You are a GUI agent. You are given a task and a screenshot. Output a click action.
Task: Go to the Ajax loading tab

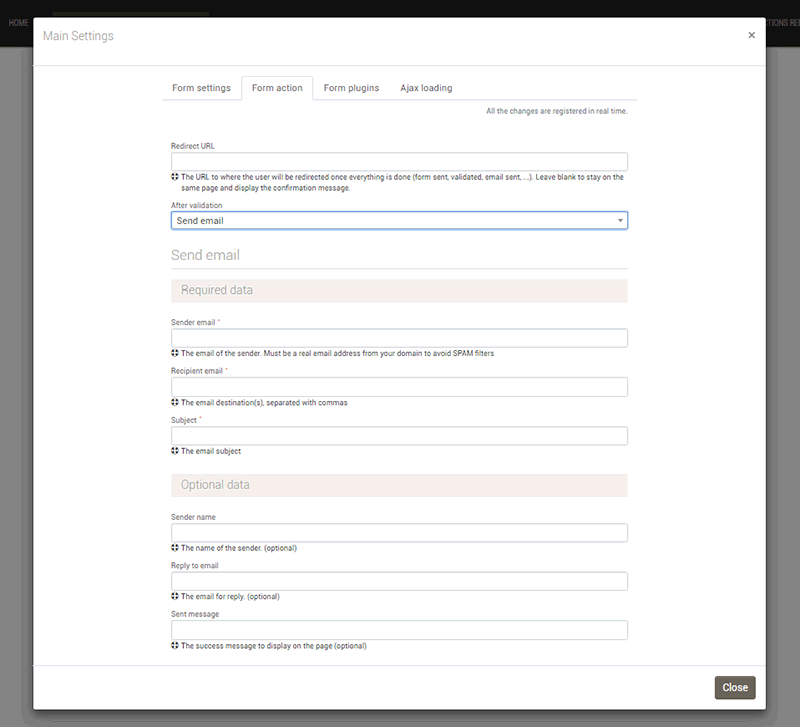pyautogui.click(x=426, y=88)
